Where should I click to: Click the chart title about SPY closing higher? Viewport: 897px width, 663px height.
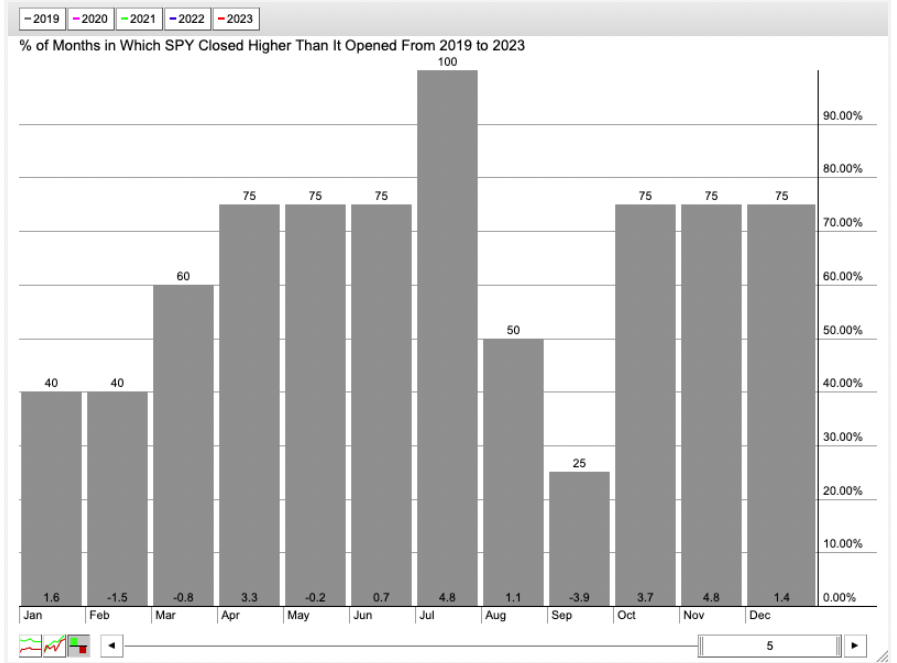tap(272, 46)
